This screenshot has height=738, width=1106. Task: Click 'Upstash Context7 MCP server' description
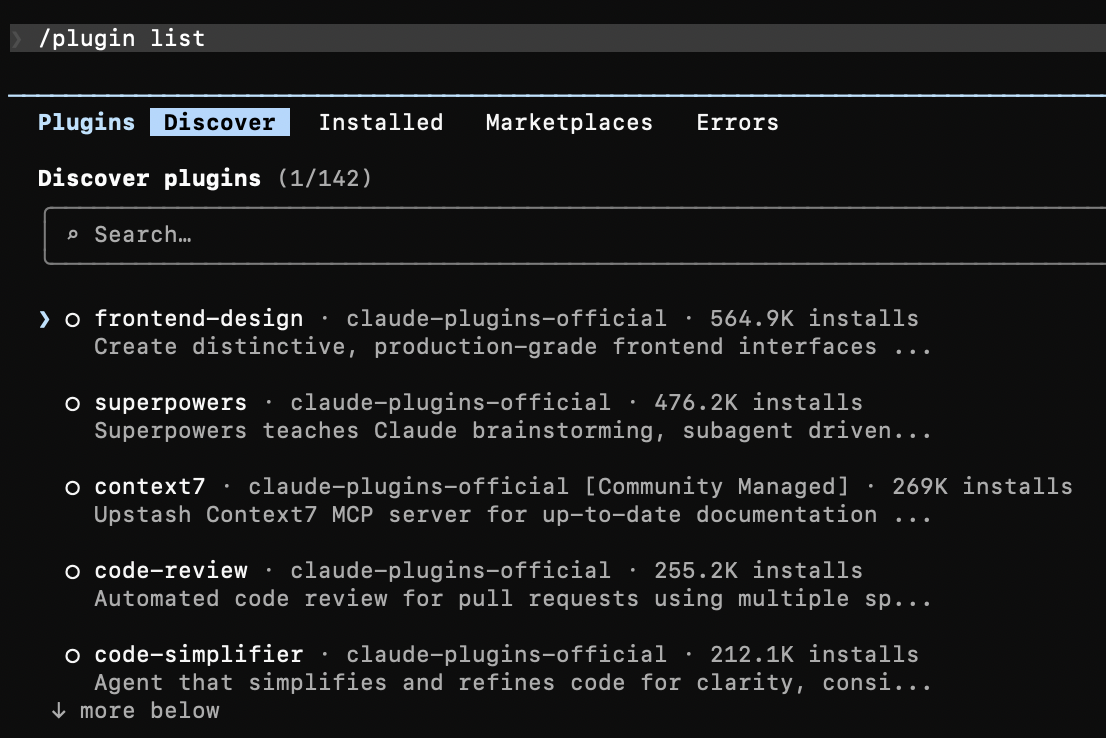coord(513,515)
